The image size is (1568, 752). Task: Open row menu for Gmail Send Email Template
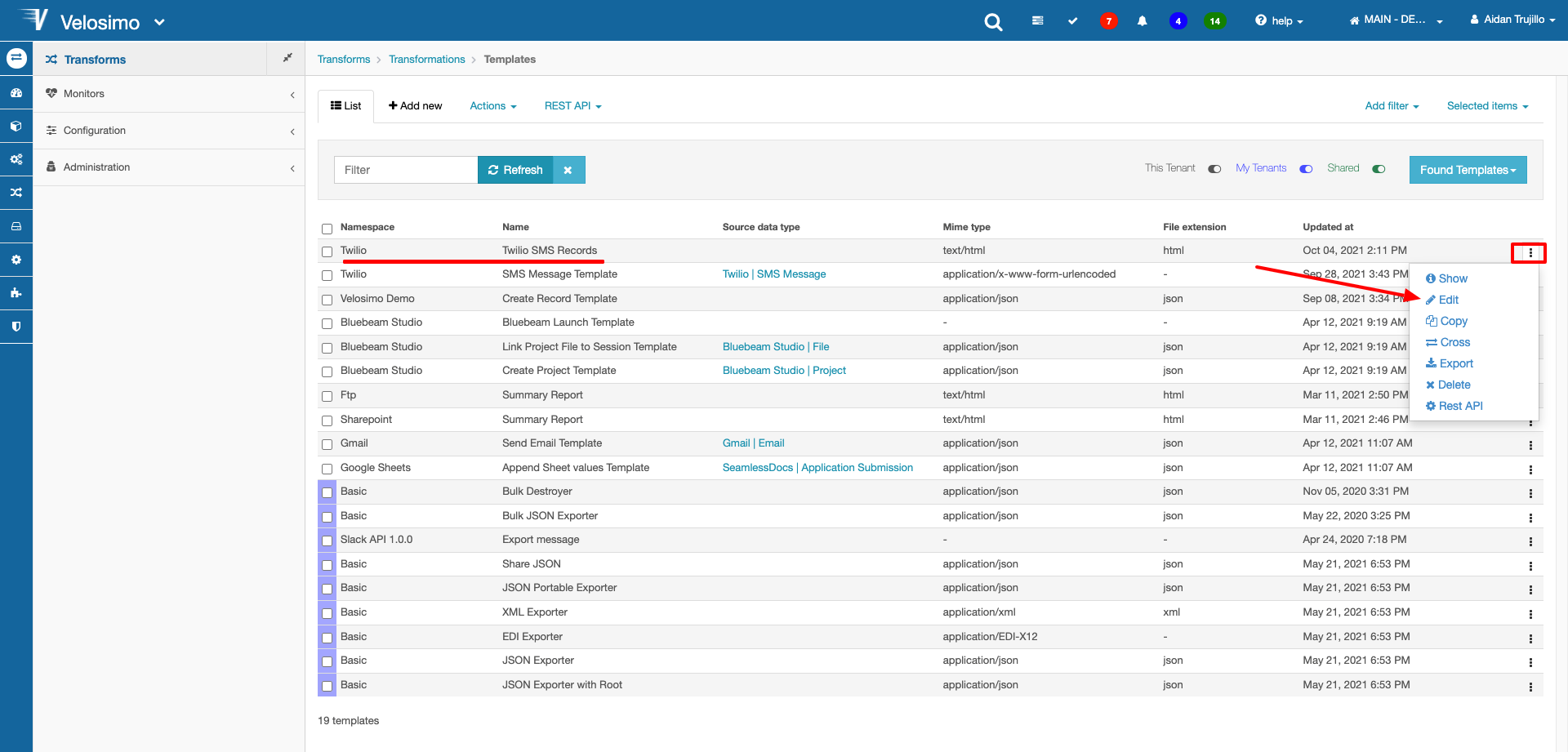point(1530,445)
